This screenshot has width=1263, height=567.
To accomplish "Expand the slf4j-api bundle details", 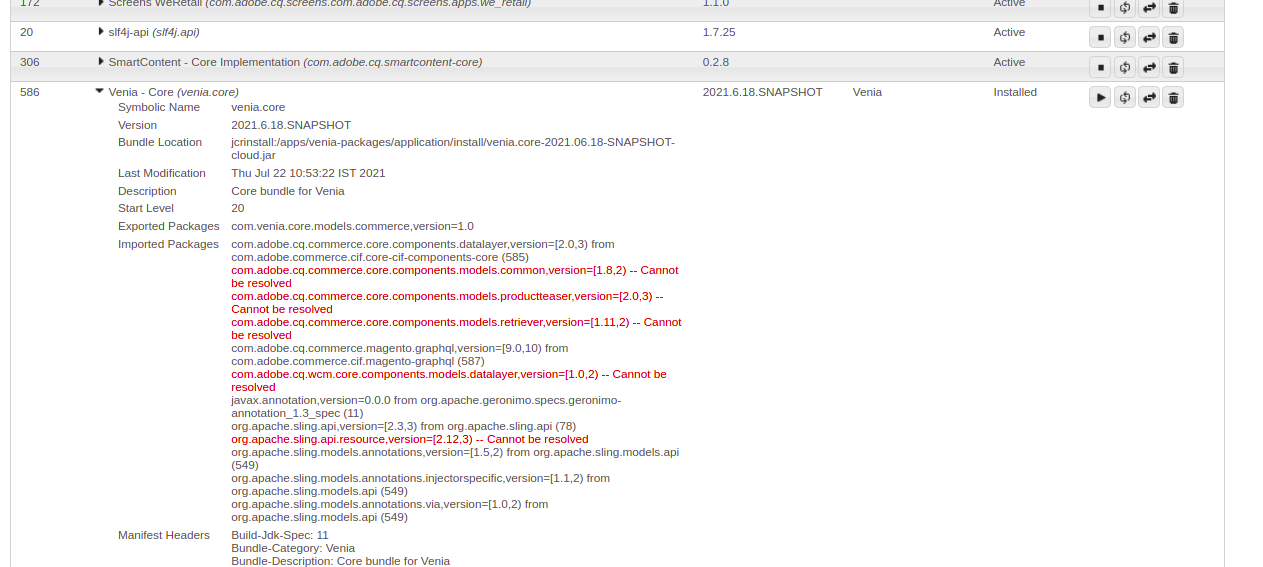I will pos(101,32).
